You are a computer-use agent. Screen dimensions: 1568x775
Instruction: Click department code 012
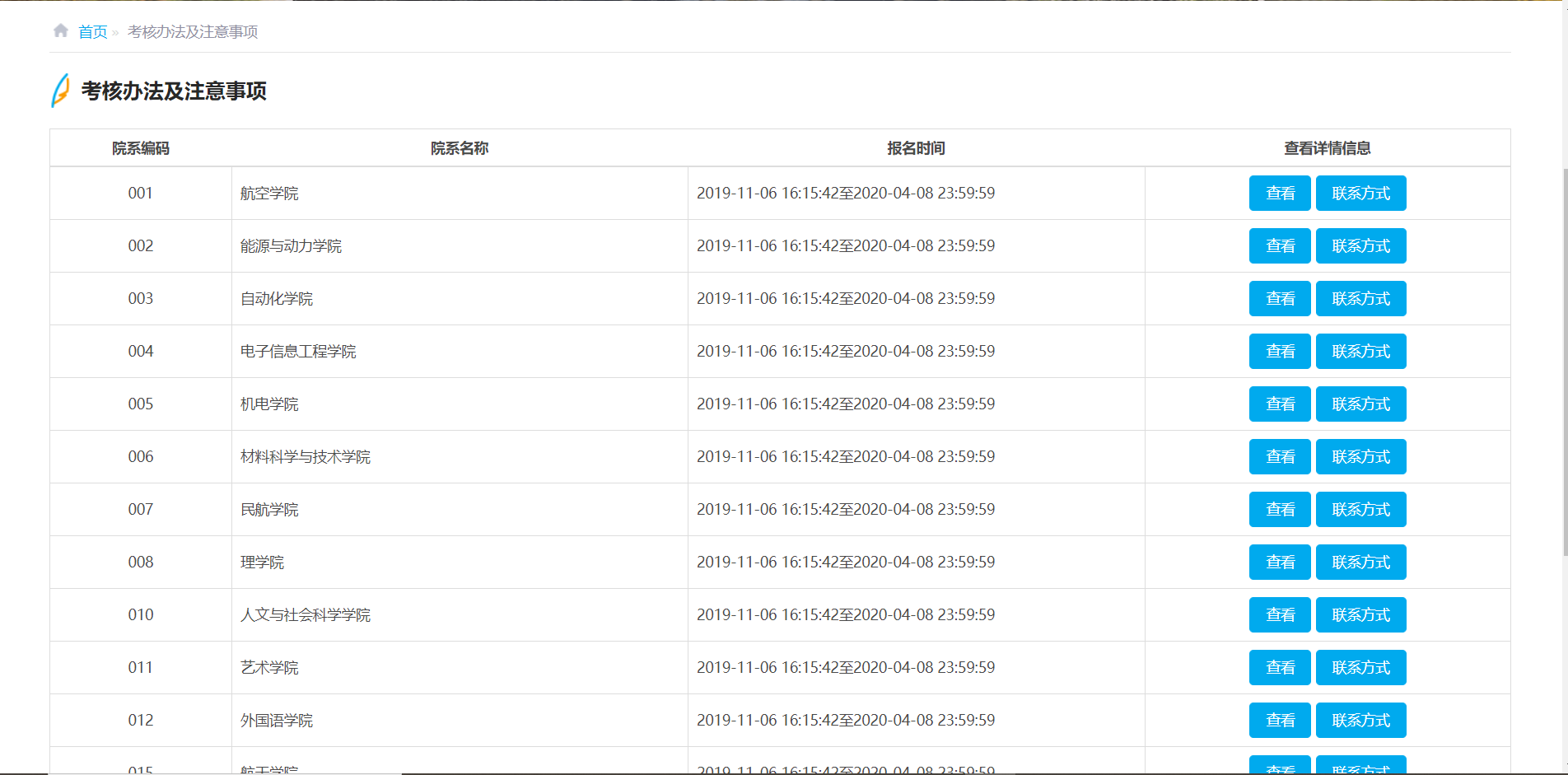pos(141,720)
